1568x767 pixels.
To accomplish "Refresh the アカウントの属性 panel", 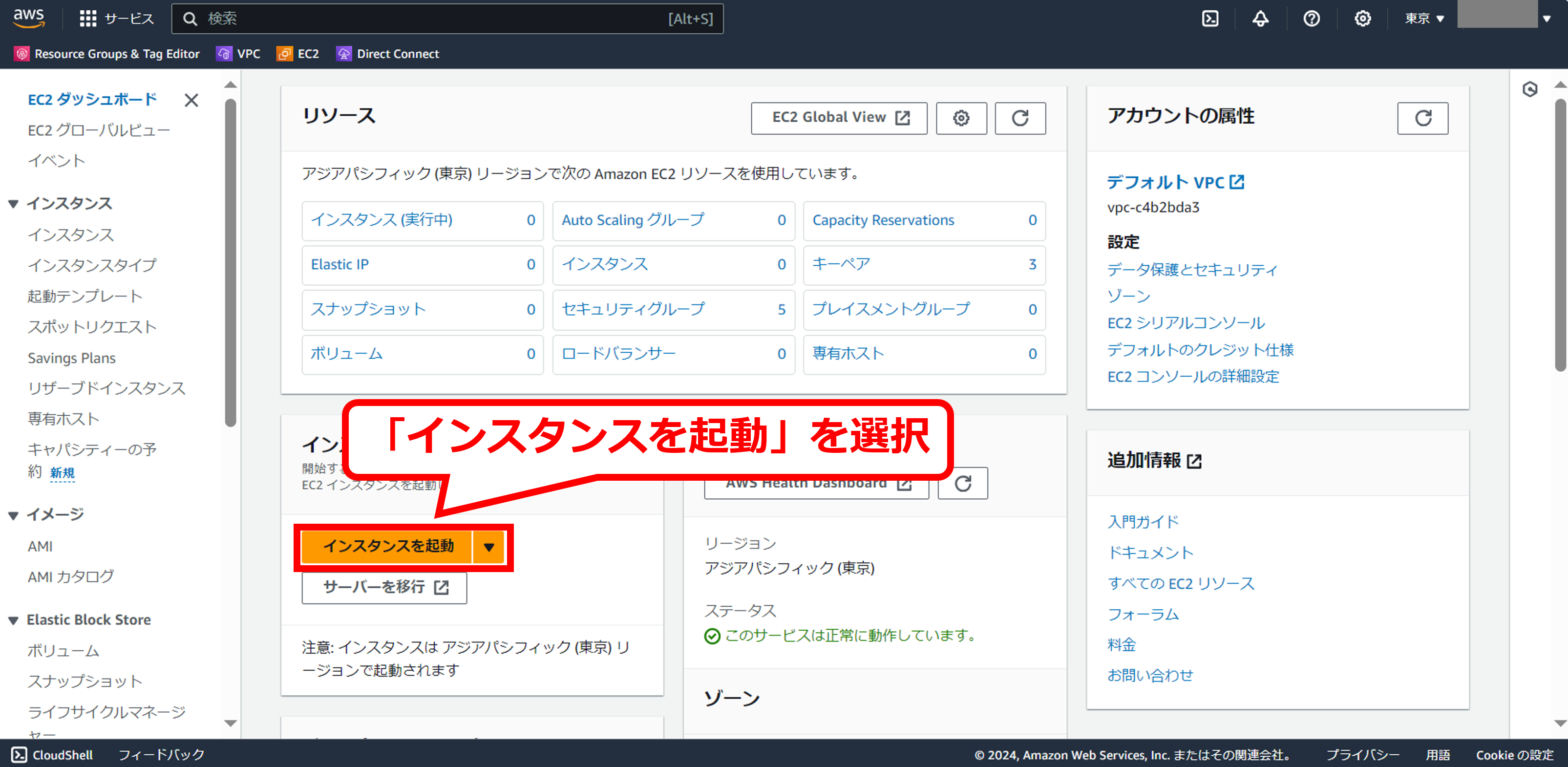I will coord(1422,118).
